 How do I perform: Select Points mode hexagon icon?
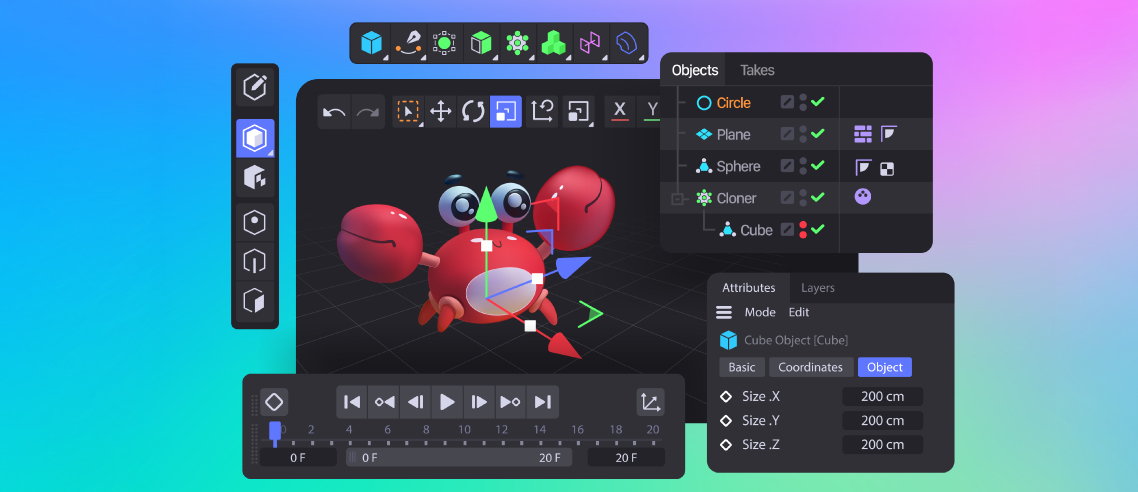point(255,223)
